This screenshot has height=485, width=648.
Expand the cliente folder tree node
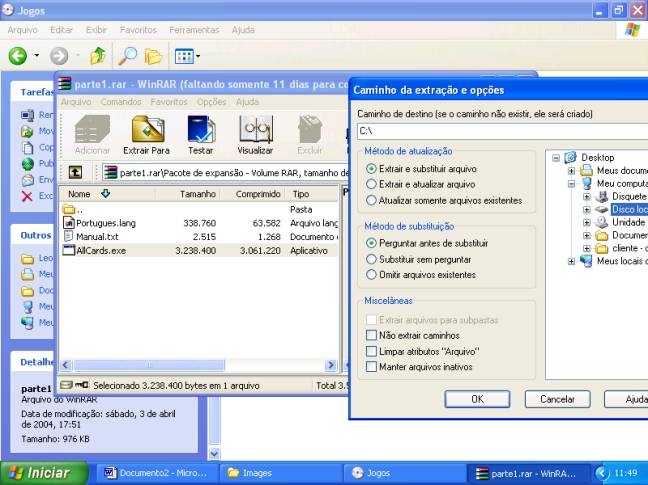[x=586, y=249]
